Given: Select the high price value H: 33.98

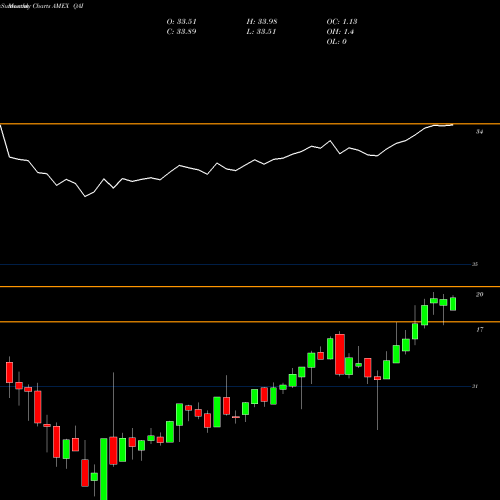Looking at the screenshot, I should click(262, 22).
